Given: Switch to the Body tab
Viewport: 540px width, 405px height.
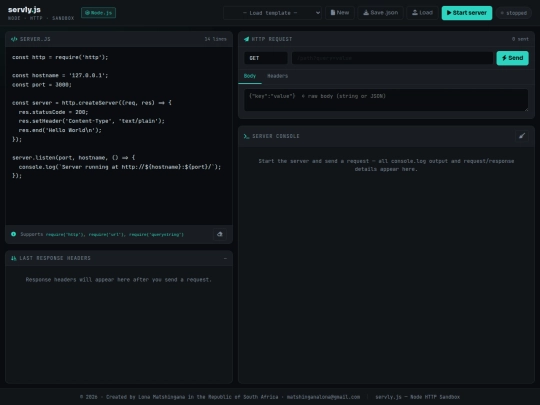Looking at the screenshot, I should pos(250,76).
